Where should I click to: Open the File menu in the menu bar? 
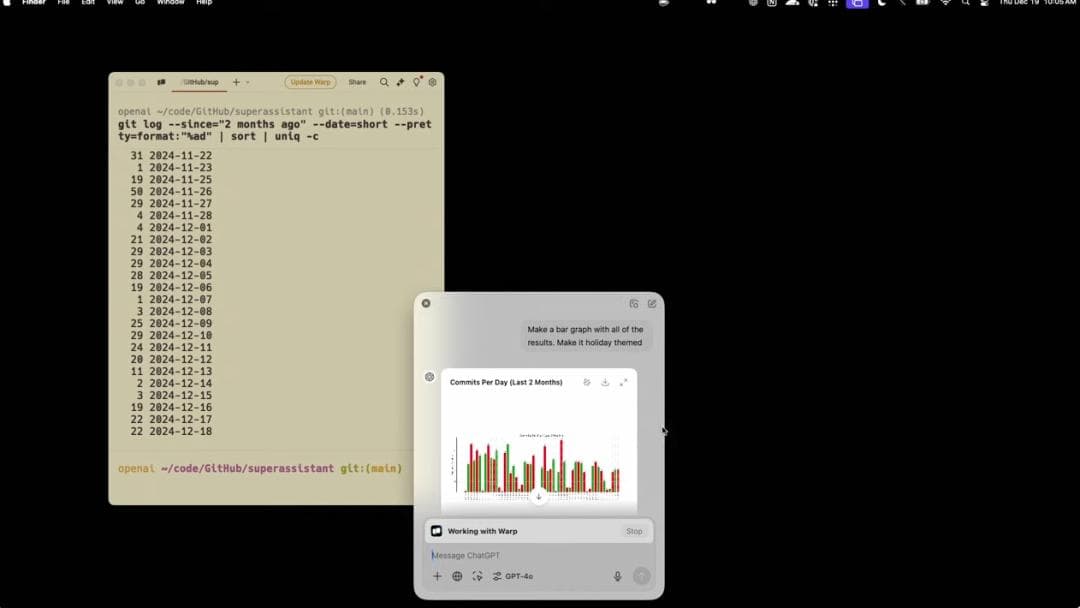click(63, 3)
